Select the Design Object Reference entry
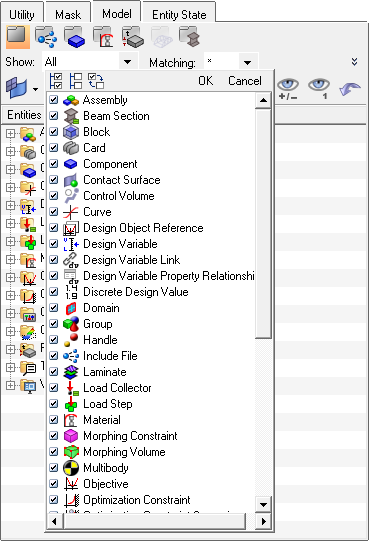369x541 pixels. coord(143,228)
